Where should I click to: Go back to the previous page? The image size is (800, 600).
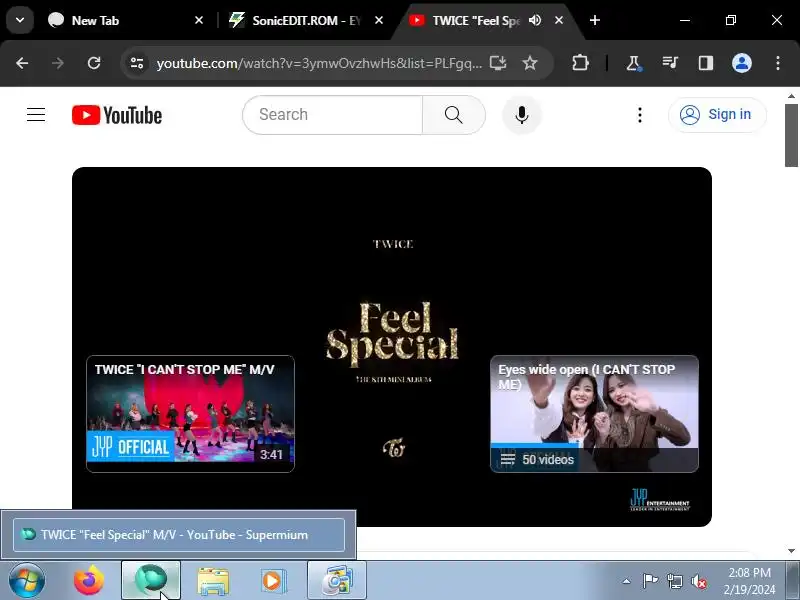click(x=22, y=63)
